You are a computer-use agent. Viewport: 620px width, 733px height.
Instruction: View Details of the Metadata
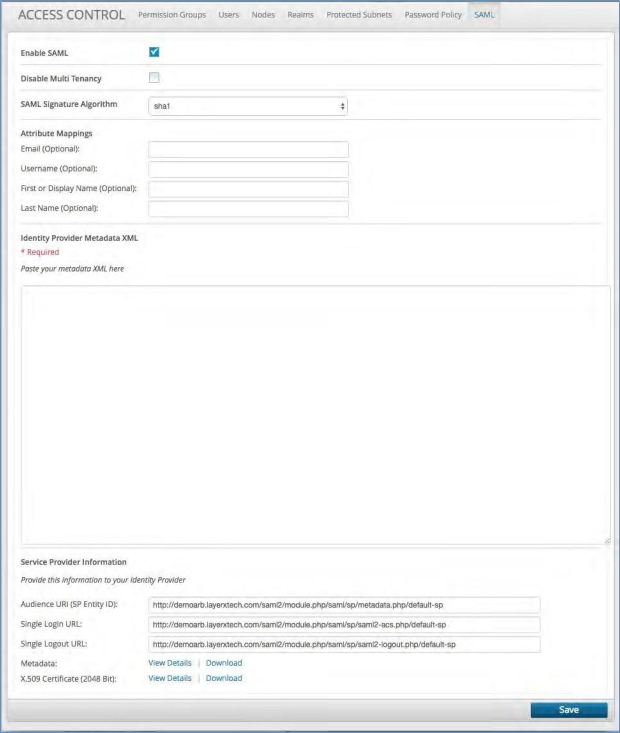tap(169, 663)
